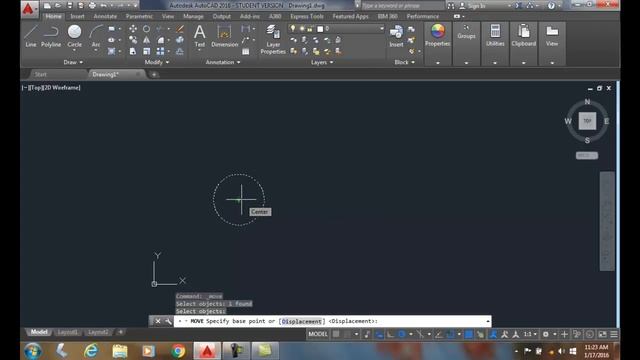Screen dimensions: 640x360
Task: Open the Parametric ribbon tab
Action: (139, 16)
